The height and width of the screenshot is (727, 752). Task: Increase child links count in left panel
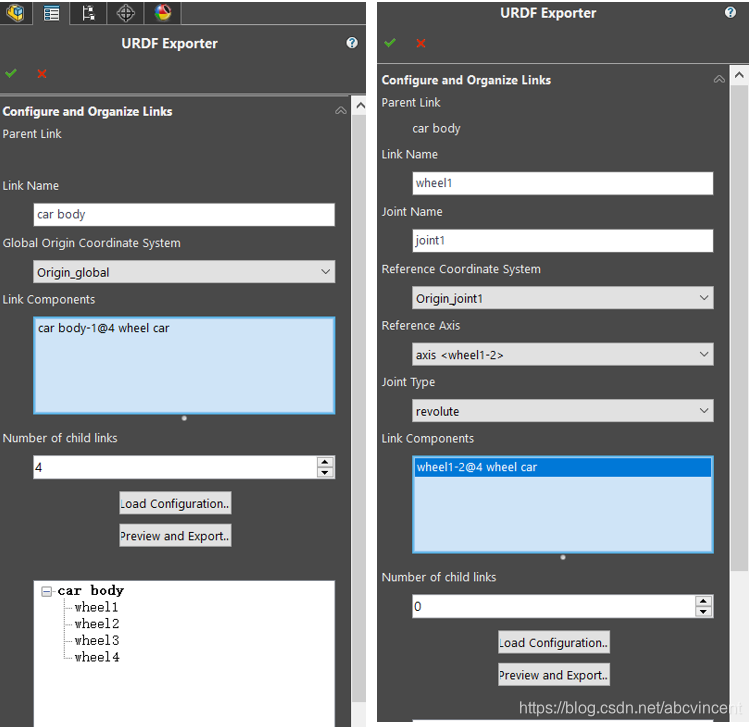325,462
